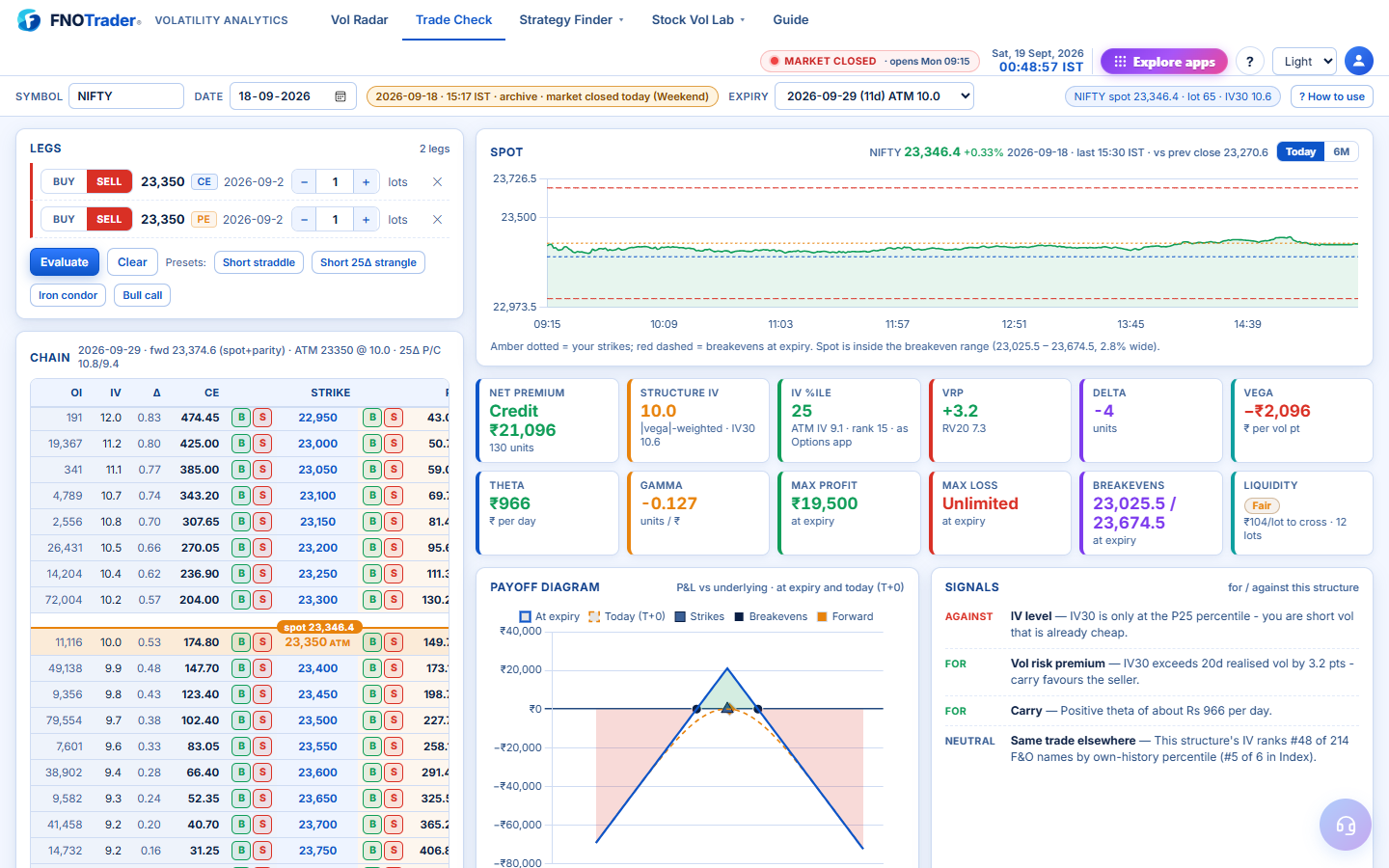
Task: Open the support headset chat bubble
Action: tap(1345, 825)
